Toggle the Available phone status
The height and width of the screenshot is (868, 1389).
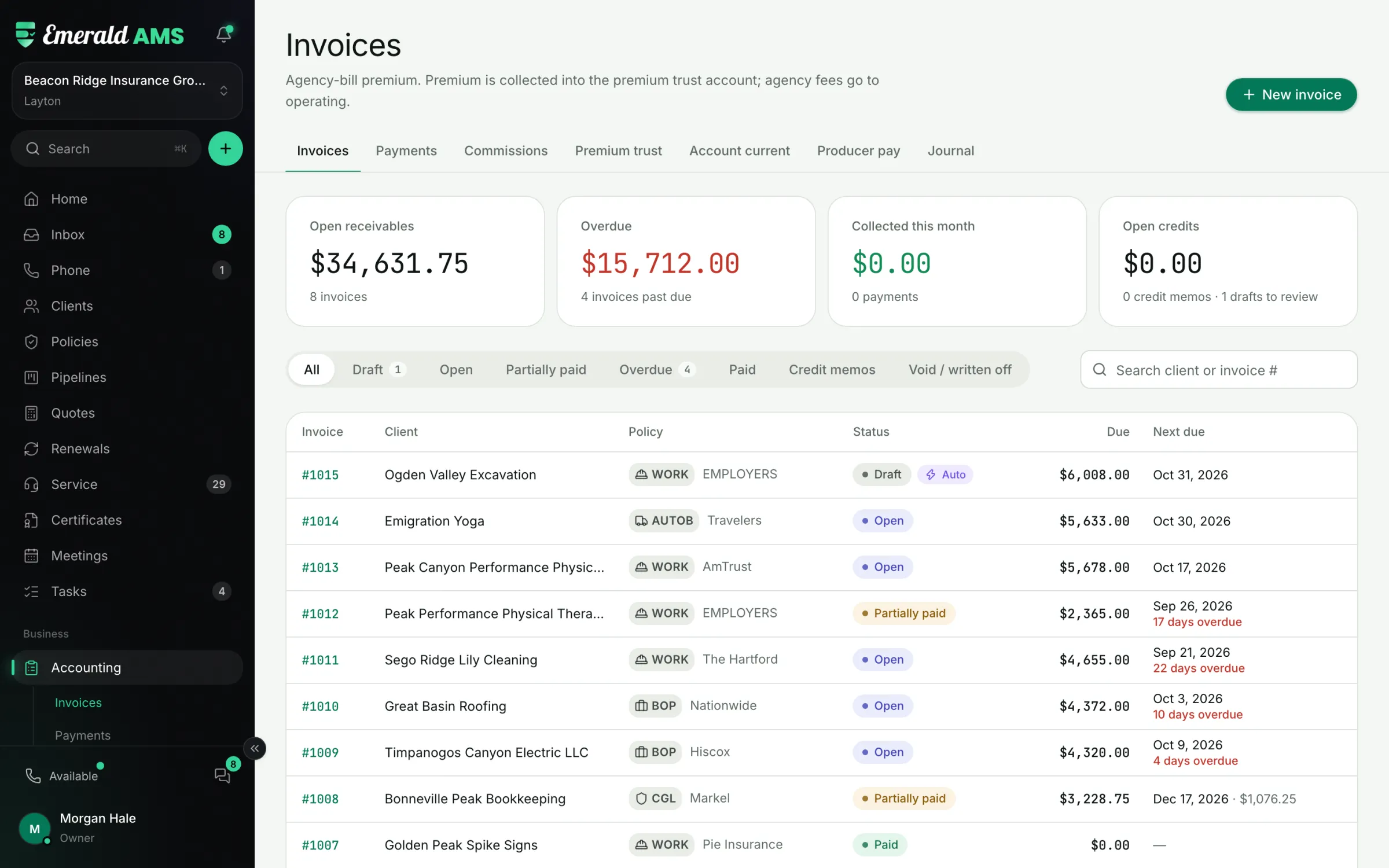[x=64, y=775]
